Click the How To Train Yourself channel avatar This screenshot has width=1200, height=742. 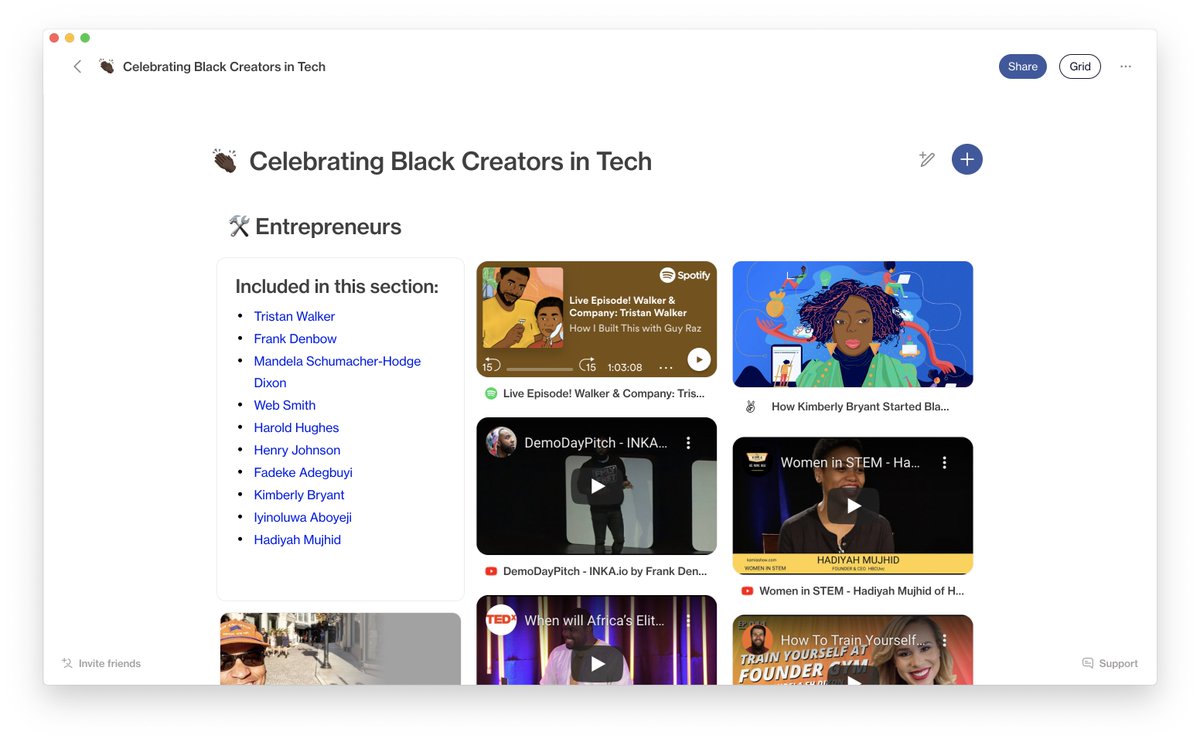coord(757,640)
